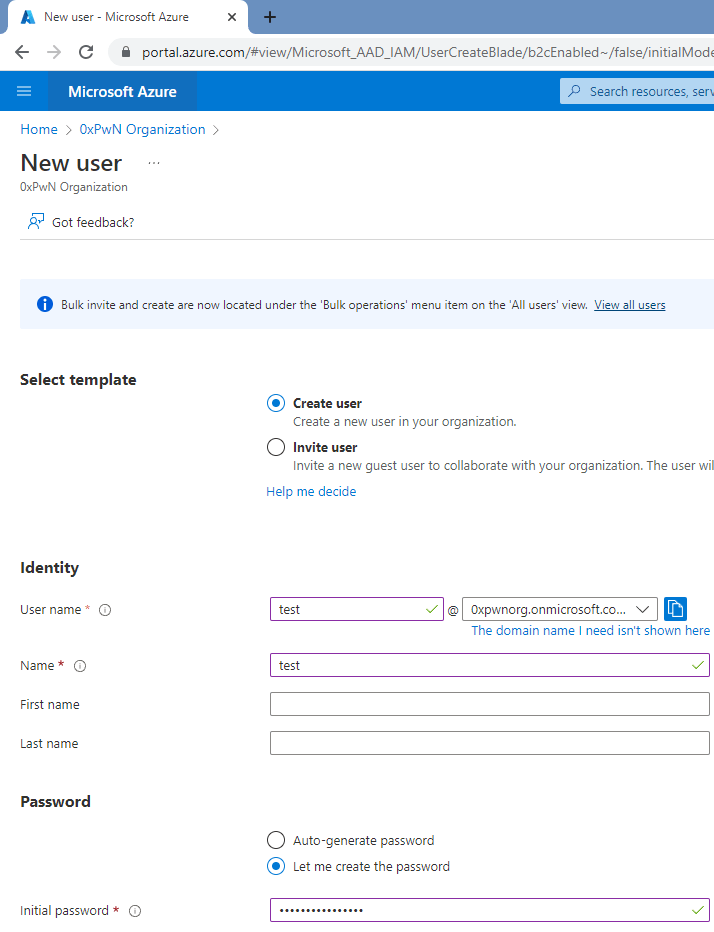The image size is (714, 932).
Task: Click the copy user name icon
Action: [675, 609]
